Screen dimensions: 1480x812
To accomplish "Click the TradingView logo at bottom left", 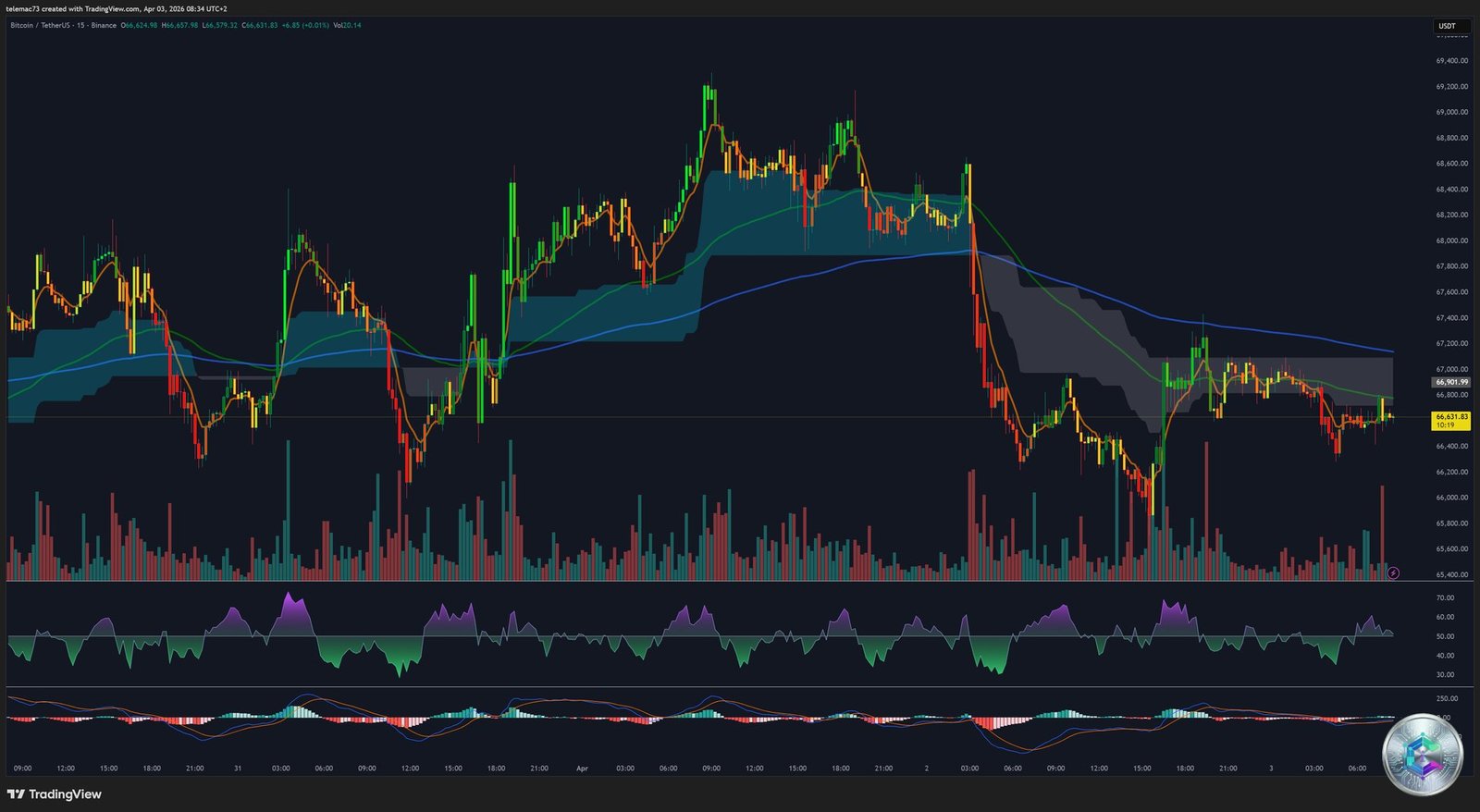I will tap(55, 794).
